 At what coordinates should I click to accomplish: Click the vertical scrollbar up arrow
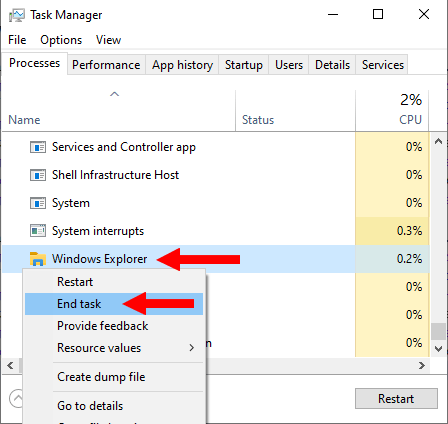[438, 141]
